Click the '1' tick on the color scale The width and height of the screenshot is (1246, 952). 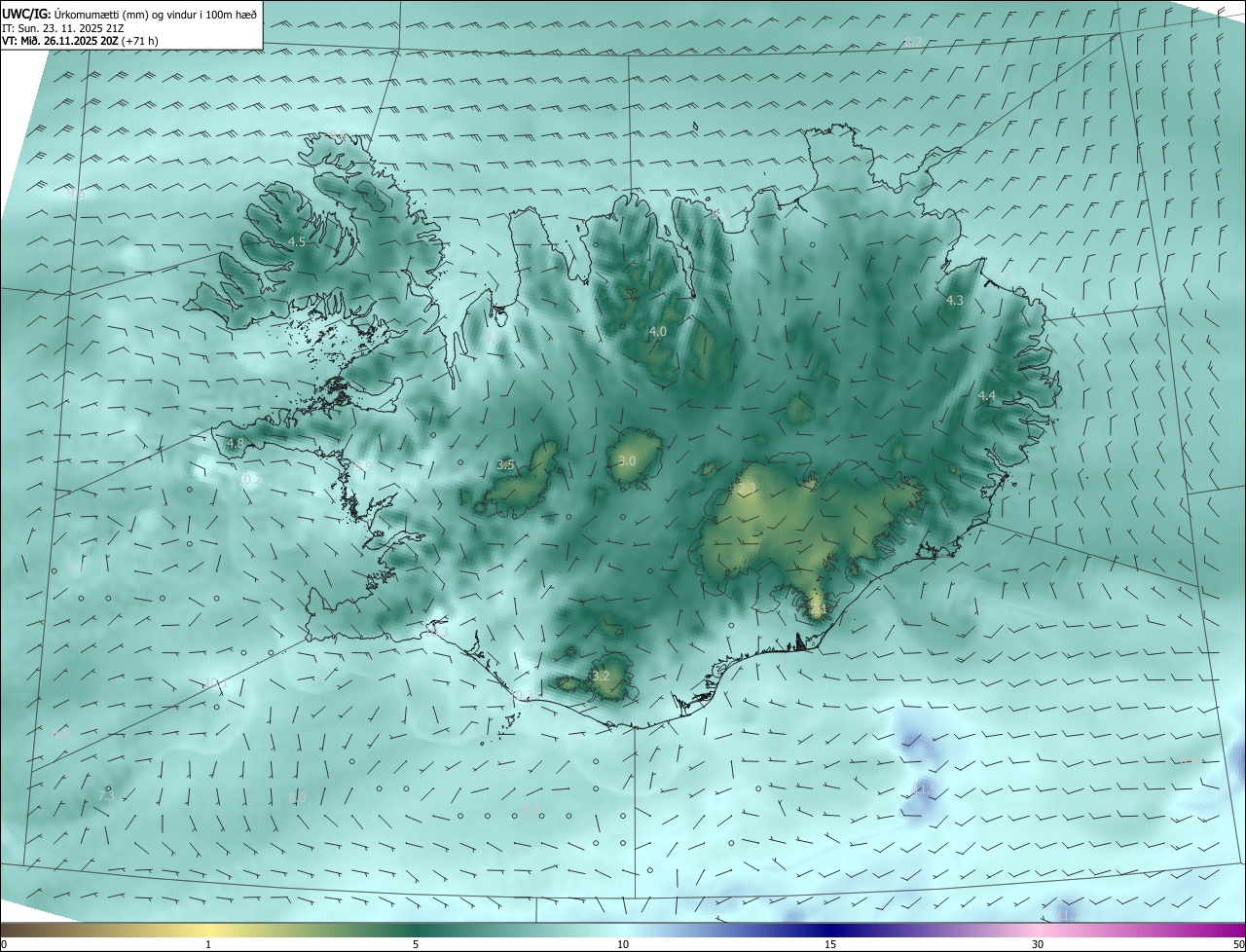tap(208, 944)
